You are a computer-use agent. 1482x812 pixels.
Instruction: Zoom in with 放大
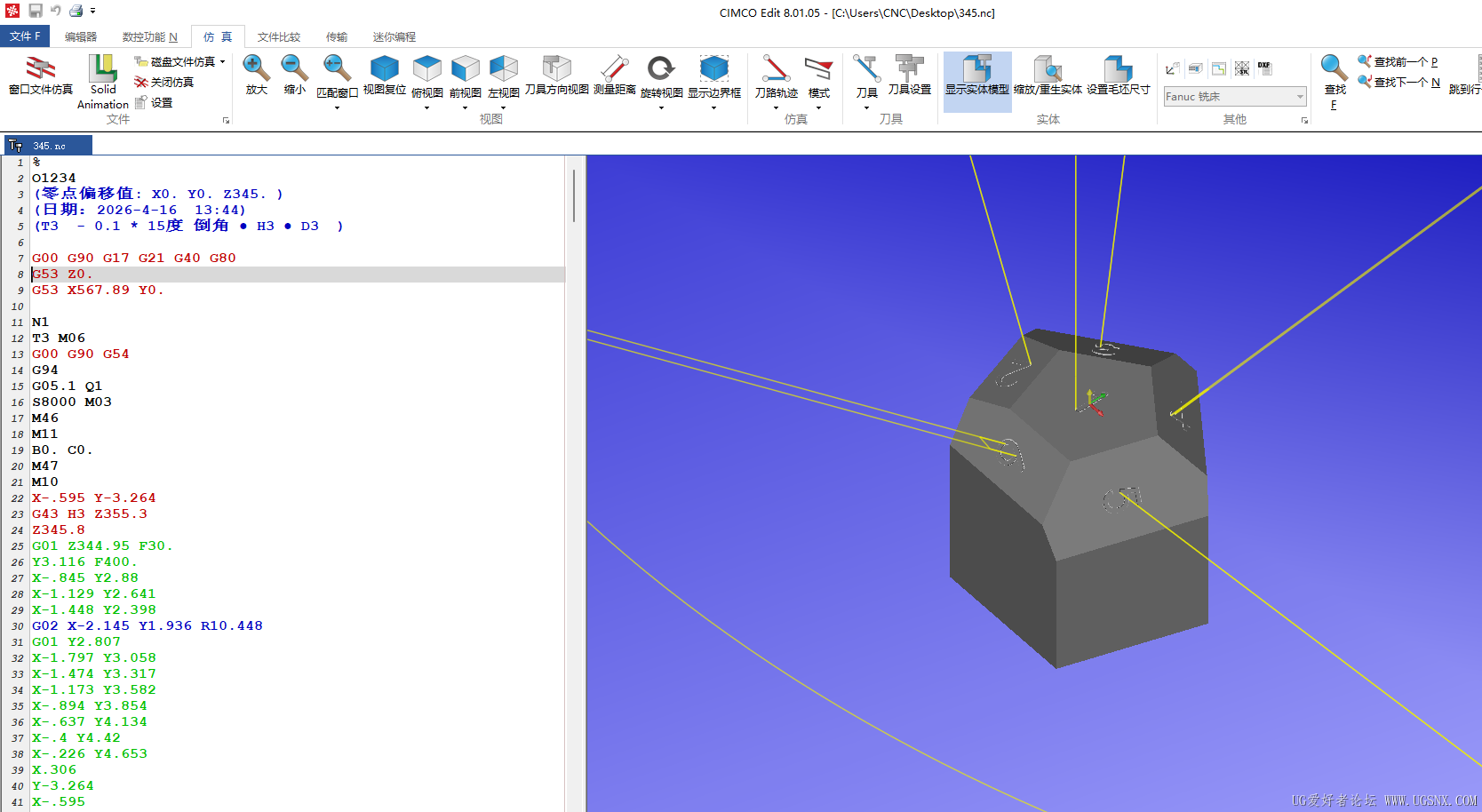click(x=257, y=76)
